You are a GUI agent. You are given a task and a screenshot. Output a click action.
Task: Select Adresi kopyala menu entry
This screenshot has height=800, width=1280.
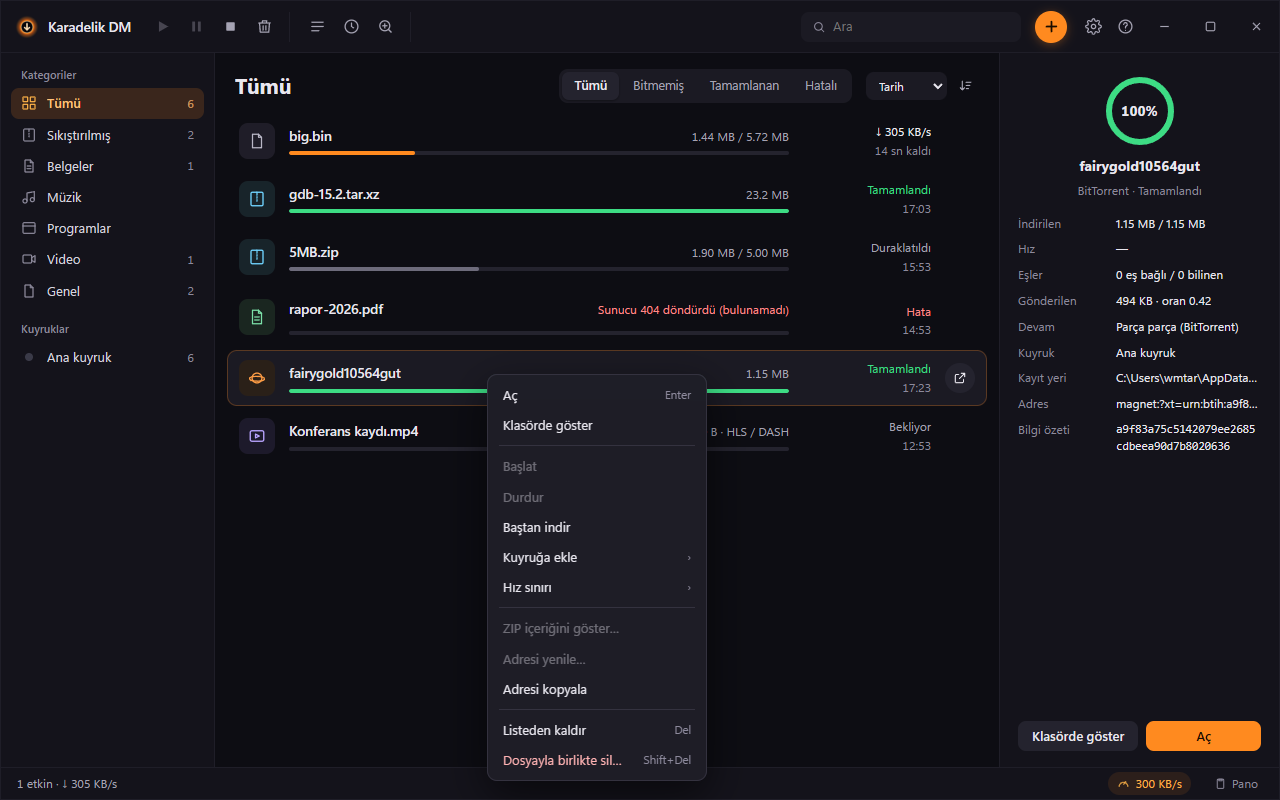pos(597,689)
